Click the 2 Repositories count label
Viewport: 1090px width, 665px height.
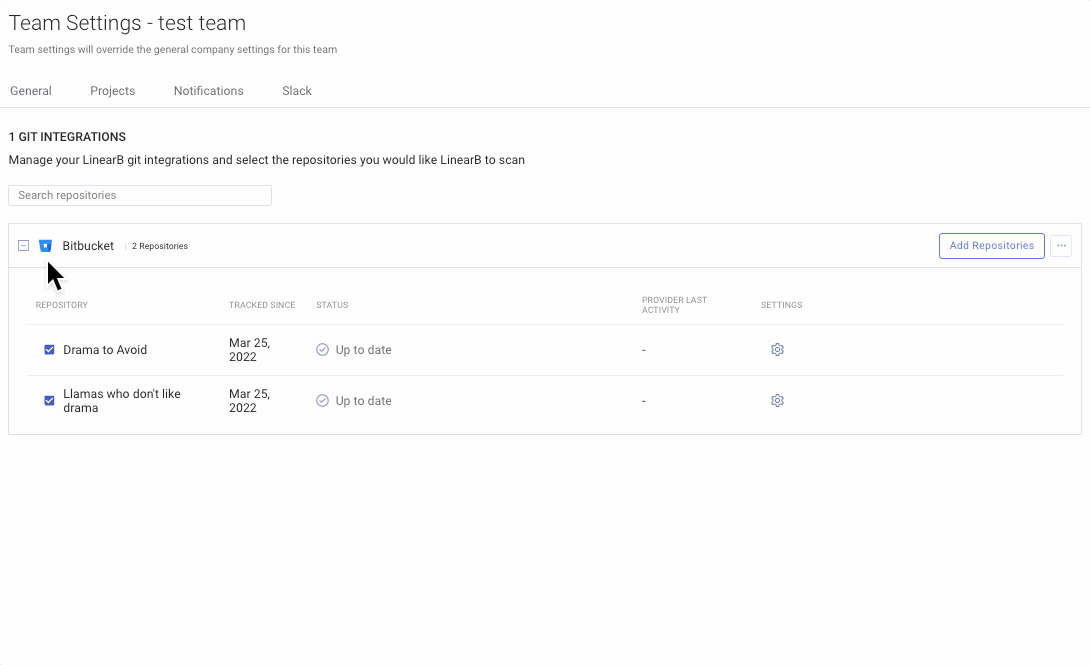coord(160,246)
